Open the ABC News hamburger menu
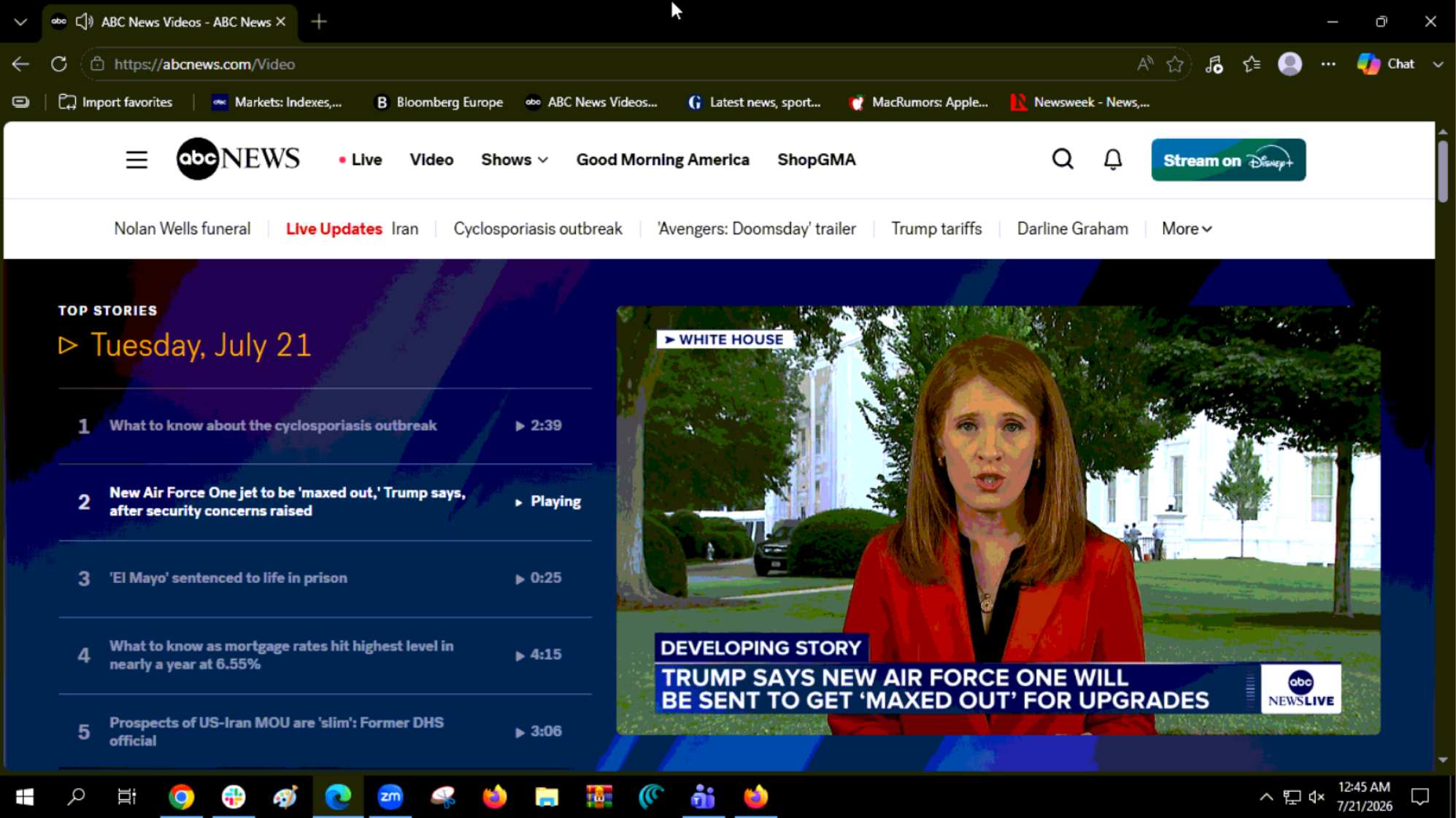1456x818 pixels. tap(136, 160)
